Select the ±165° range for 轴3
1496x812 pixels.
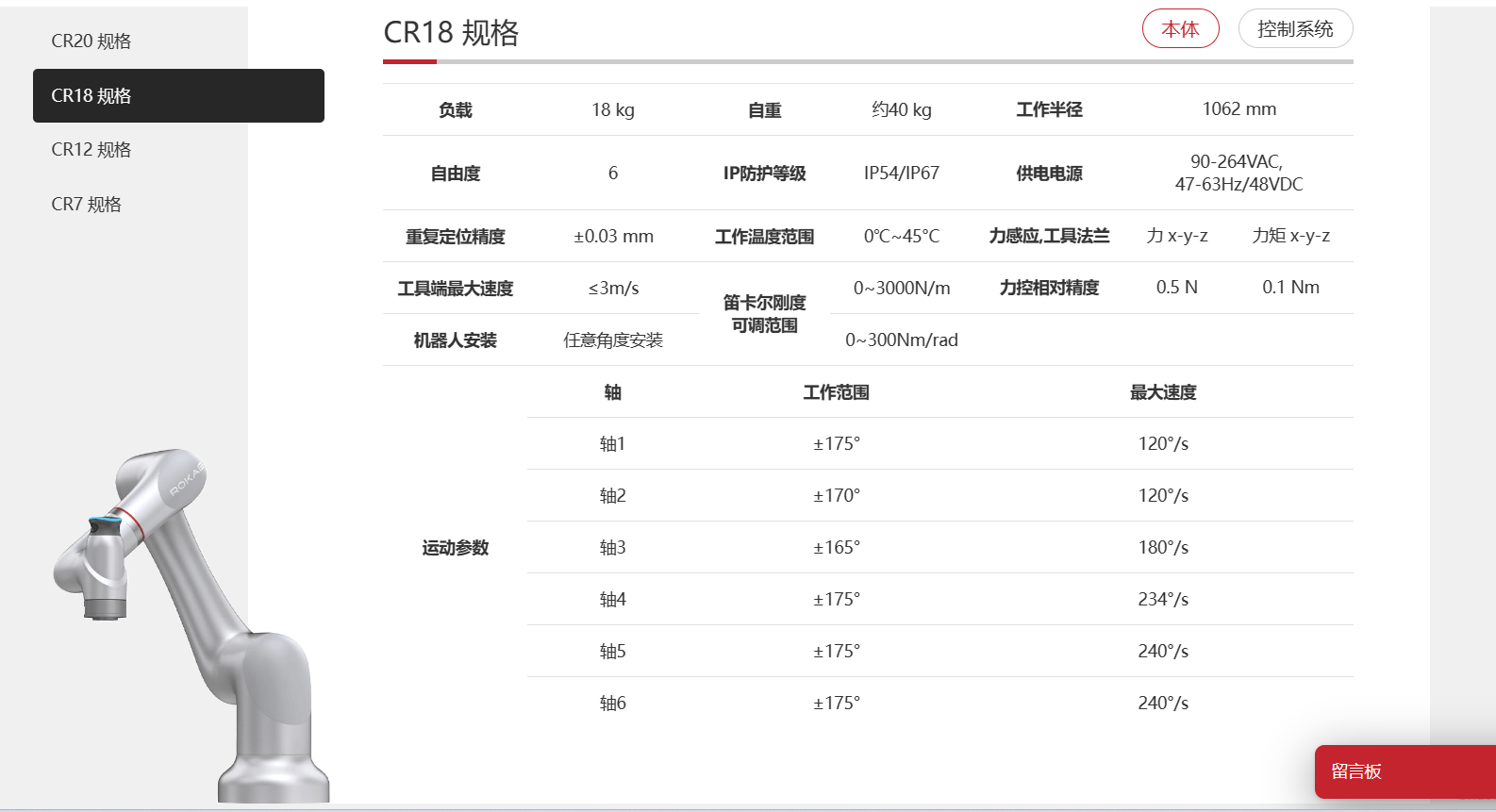click(x=837, y=548)
